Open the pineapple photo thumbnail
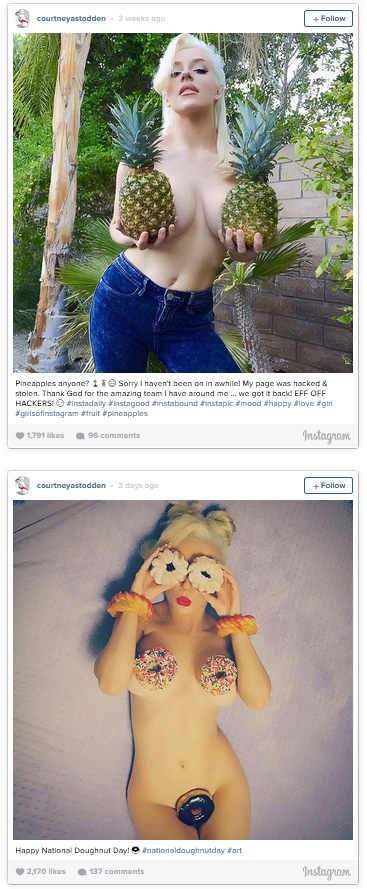This screenshot has height=889, width=367. pos(183,202)
